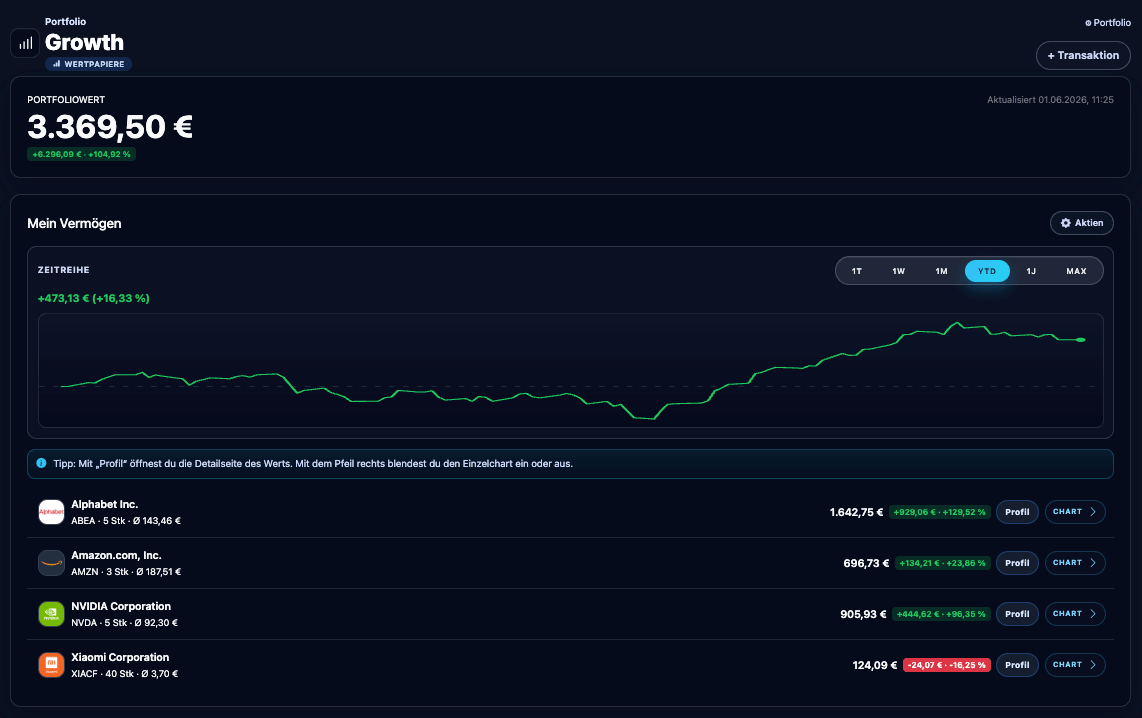Image resolution: width=1142 pixels, height=718 pixels.
Task: Select the 1T time range
Action: (856, 271)
